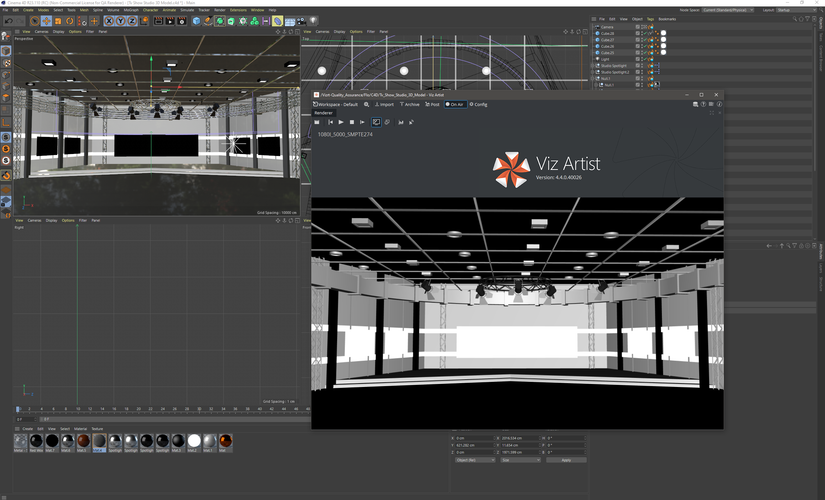Open the MoGraph menu

coord(131,10)
